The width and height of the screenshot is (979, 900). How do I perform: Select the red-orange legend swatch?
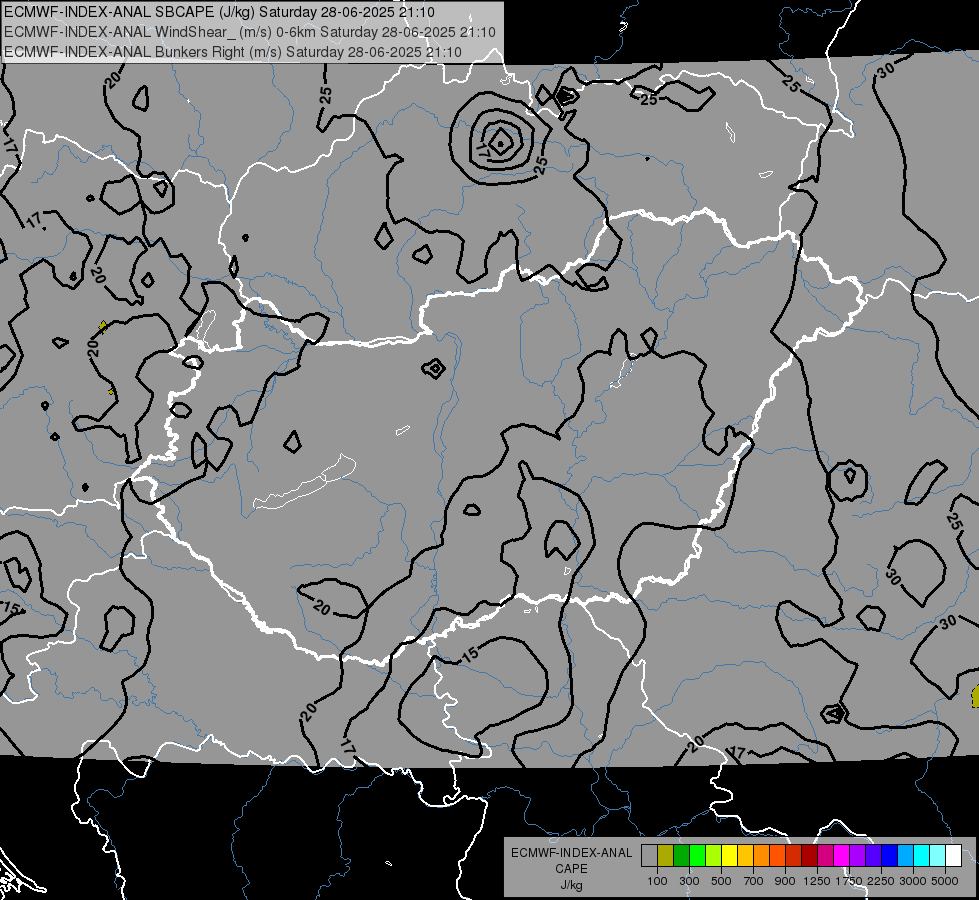(x=777, y=855)
